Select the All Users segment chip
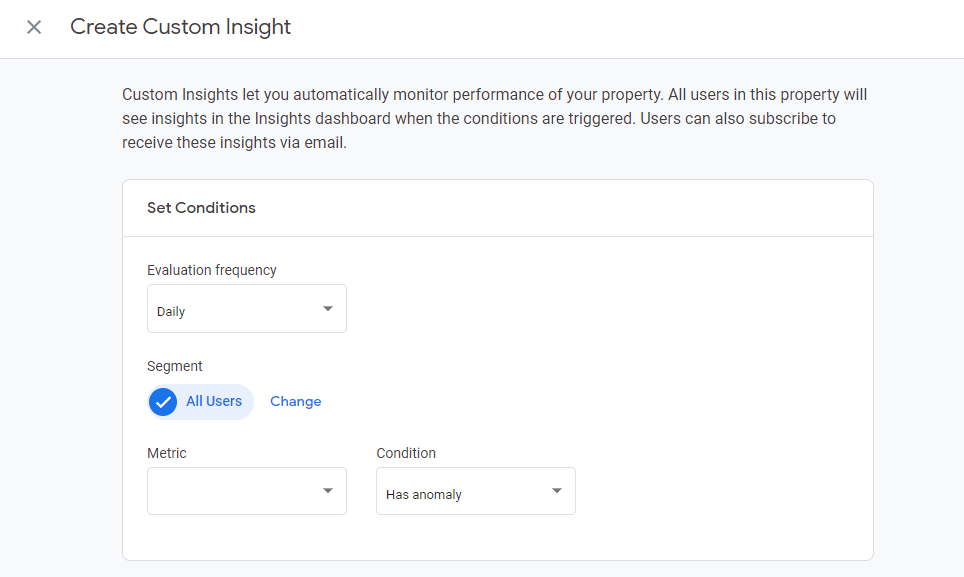Viewport: 964px width, 577px height. tap(200, 402)
